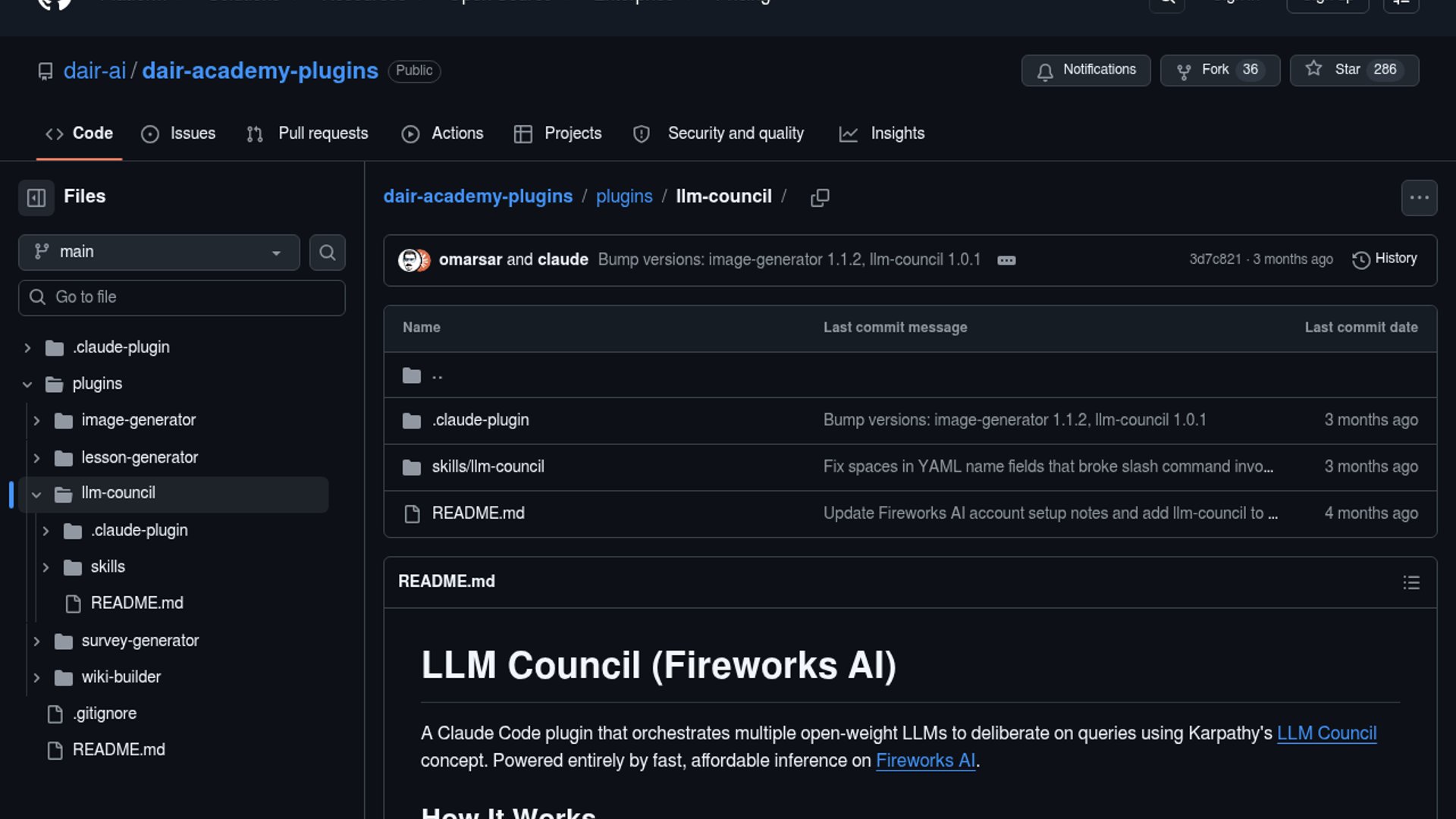Click the file tree search icon
Image resolution: width=1456 pixels, height=819 pixels.
coord(328,252)
